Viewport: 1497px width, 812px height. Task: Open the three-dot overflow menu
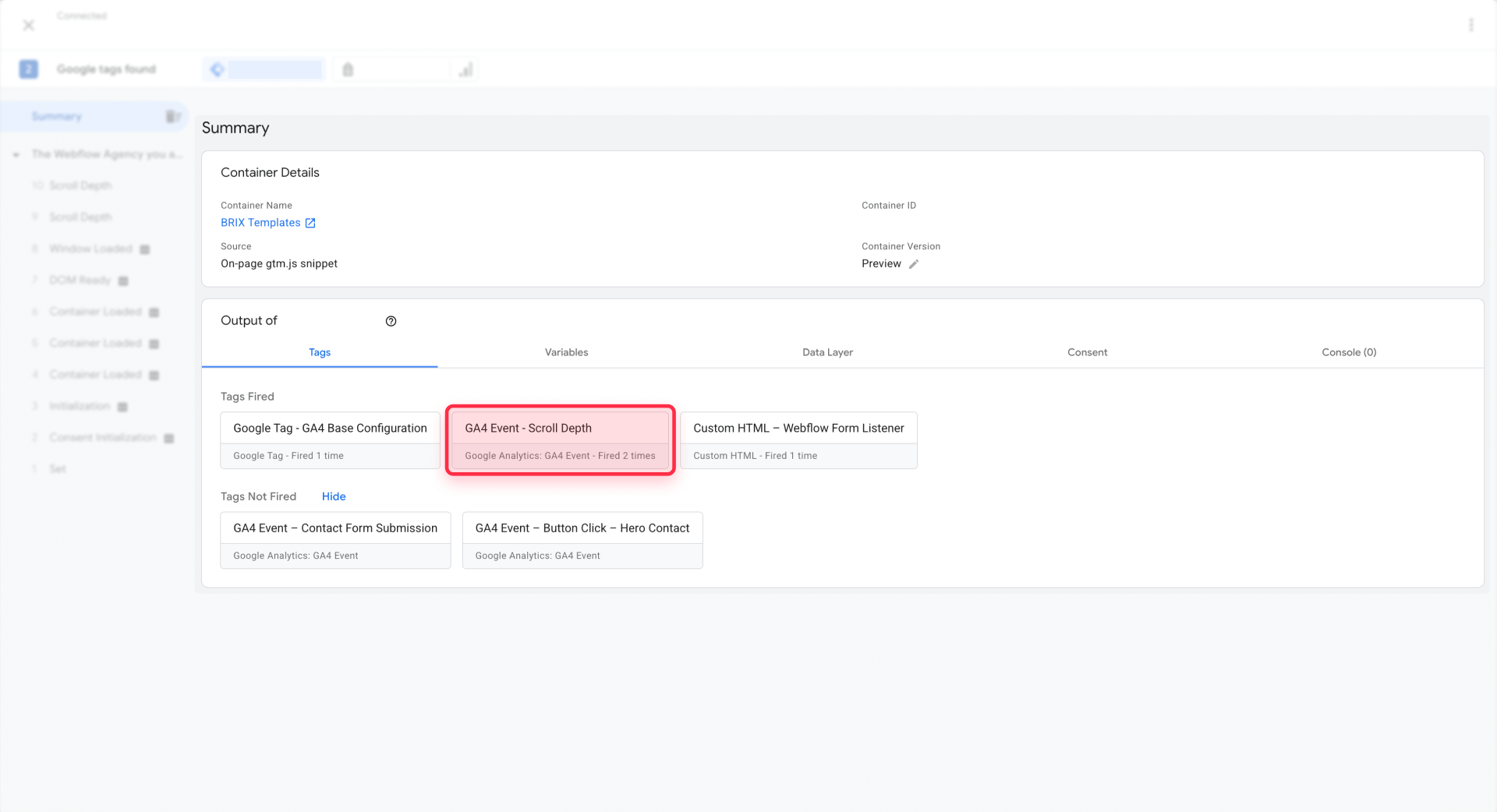[x=1471, y=24]
